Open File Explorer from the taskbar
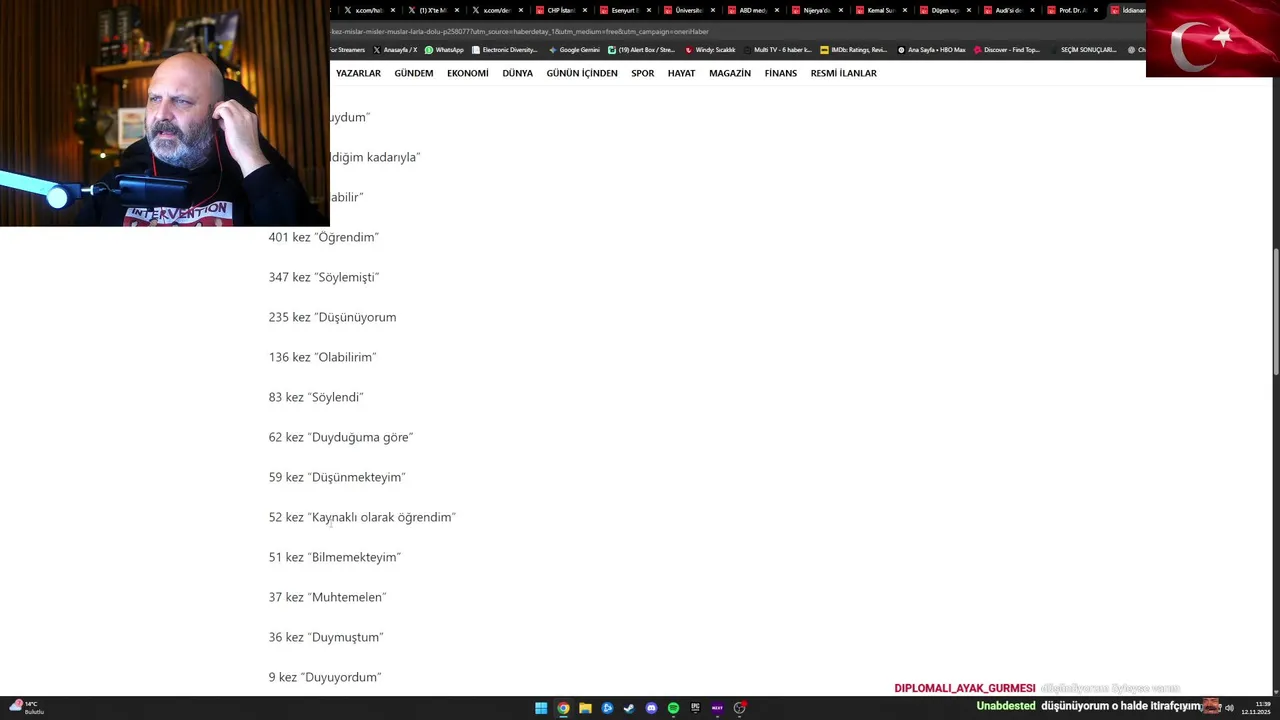 (585, 708)
